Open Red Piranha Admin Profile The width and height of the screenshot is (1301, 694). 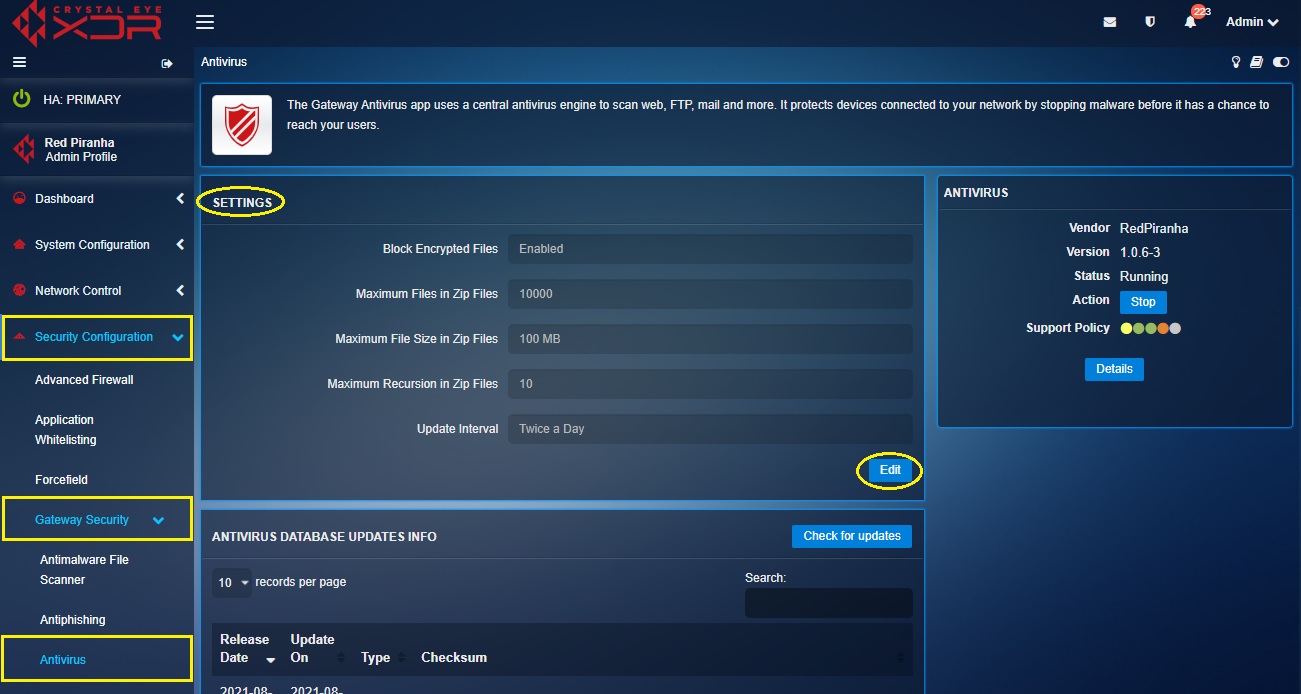tap(80, 149)
